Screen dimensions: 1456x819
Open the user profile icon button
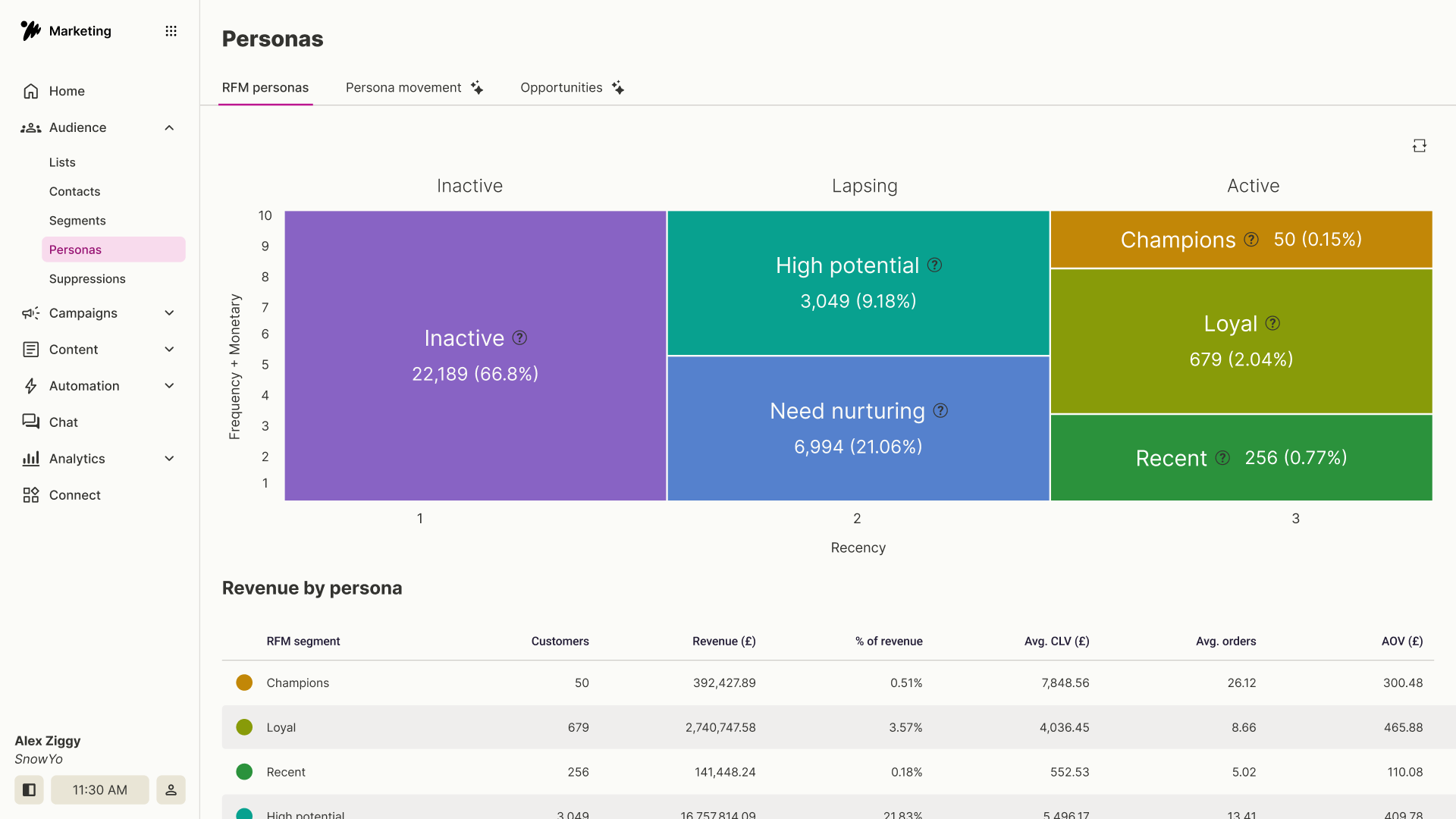[x=171, y=790]
